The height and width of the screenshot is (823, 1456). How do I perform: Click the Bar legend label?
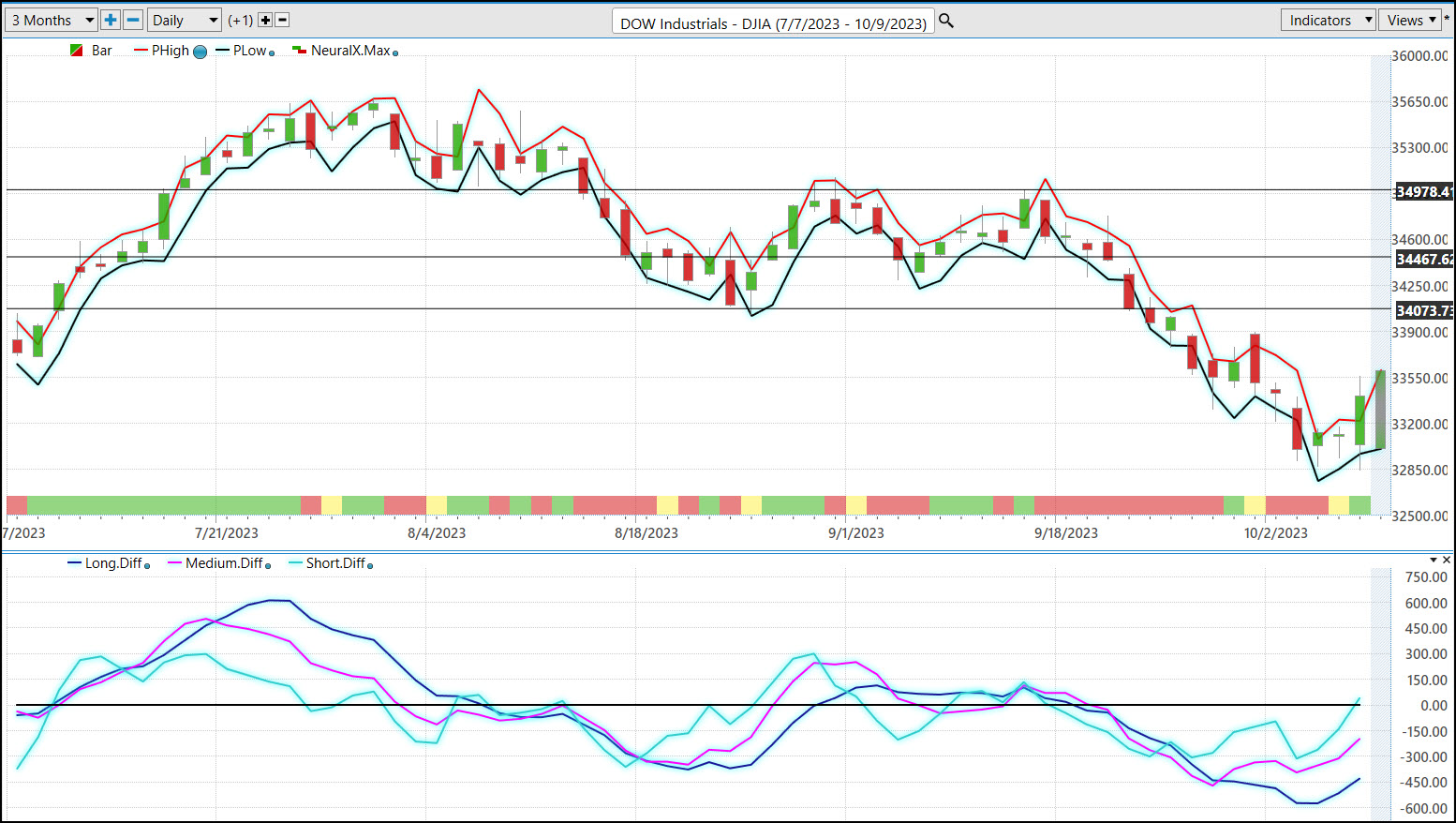pyautogui.click(x=102, y=51)
